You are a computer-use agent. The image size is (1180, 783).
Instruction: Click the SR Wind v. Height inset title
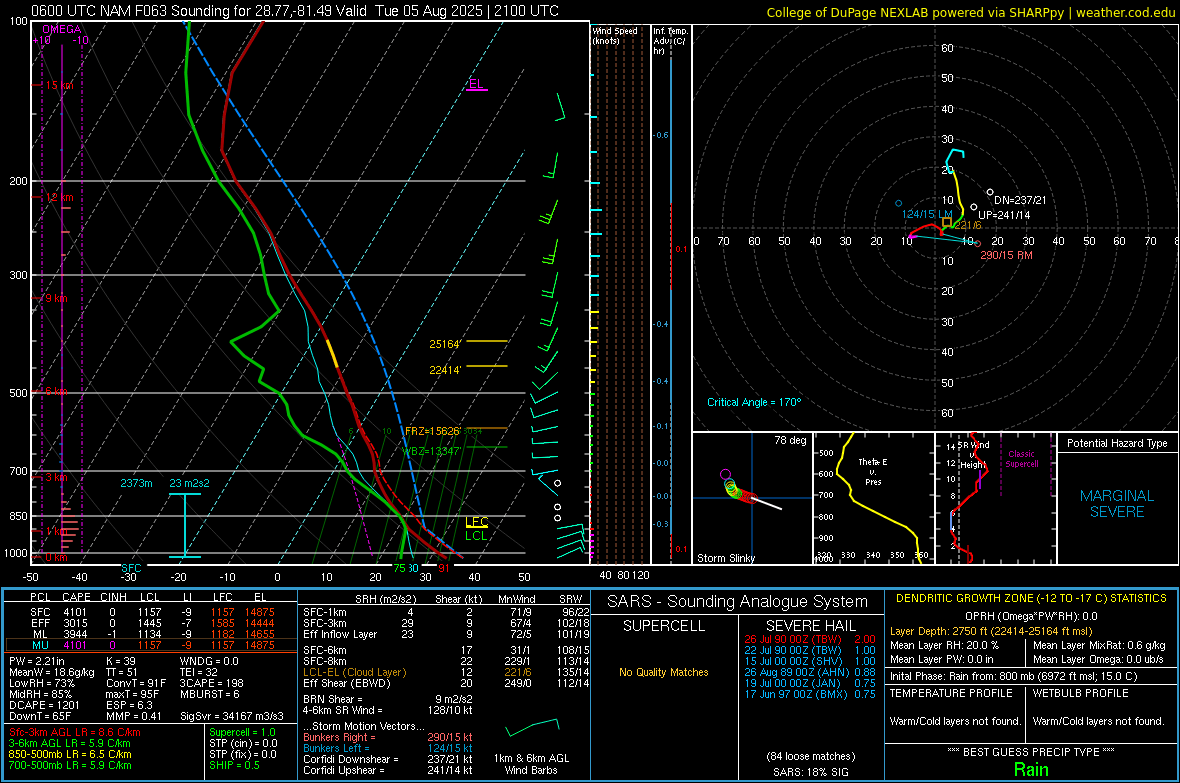973,455
